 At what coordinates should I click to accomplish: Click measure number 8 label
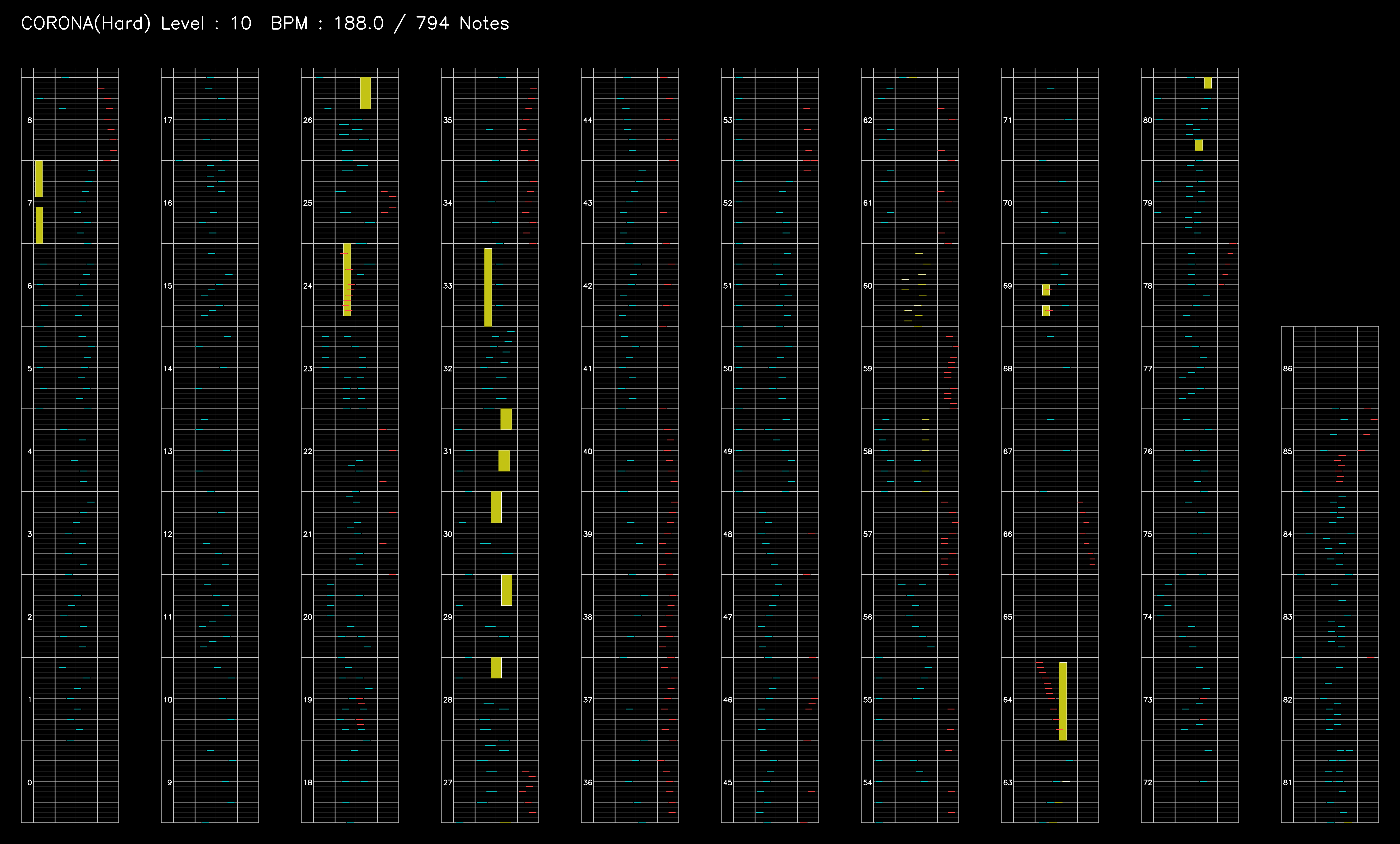pyautogui.click(x=30, y=120)
